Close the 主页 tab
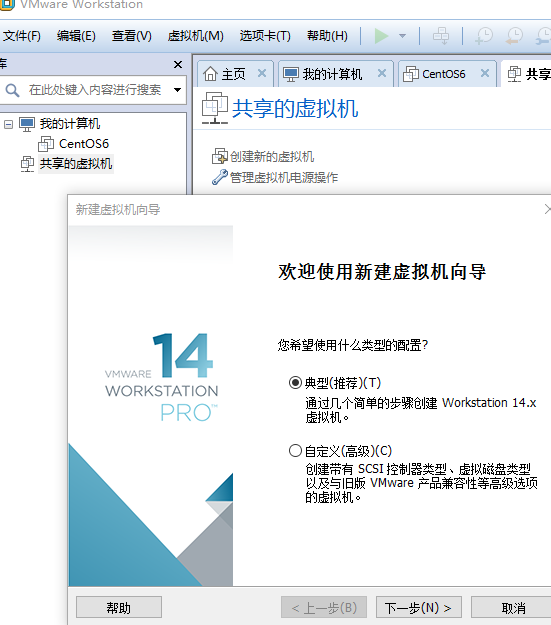 click(x=262, y=73)
